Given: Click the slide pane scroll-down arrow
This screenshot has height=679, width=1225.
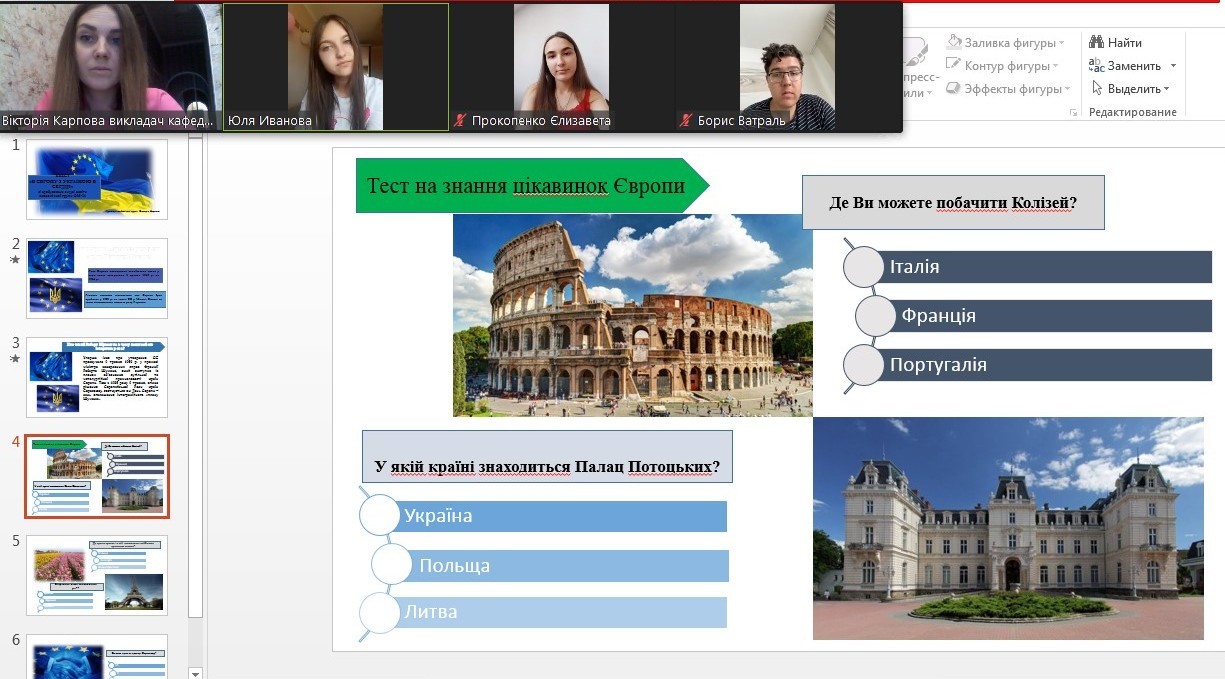Looking at the screenshot, I should [x=195, y=673].
